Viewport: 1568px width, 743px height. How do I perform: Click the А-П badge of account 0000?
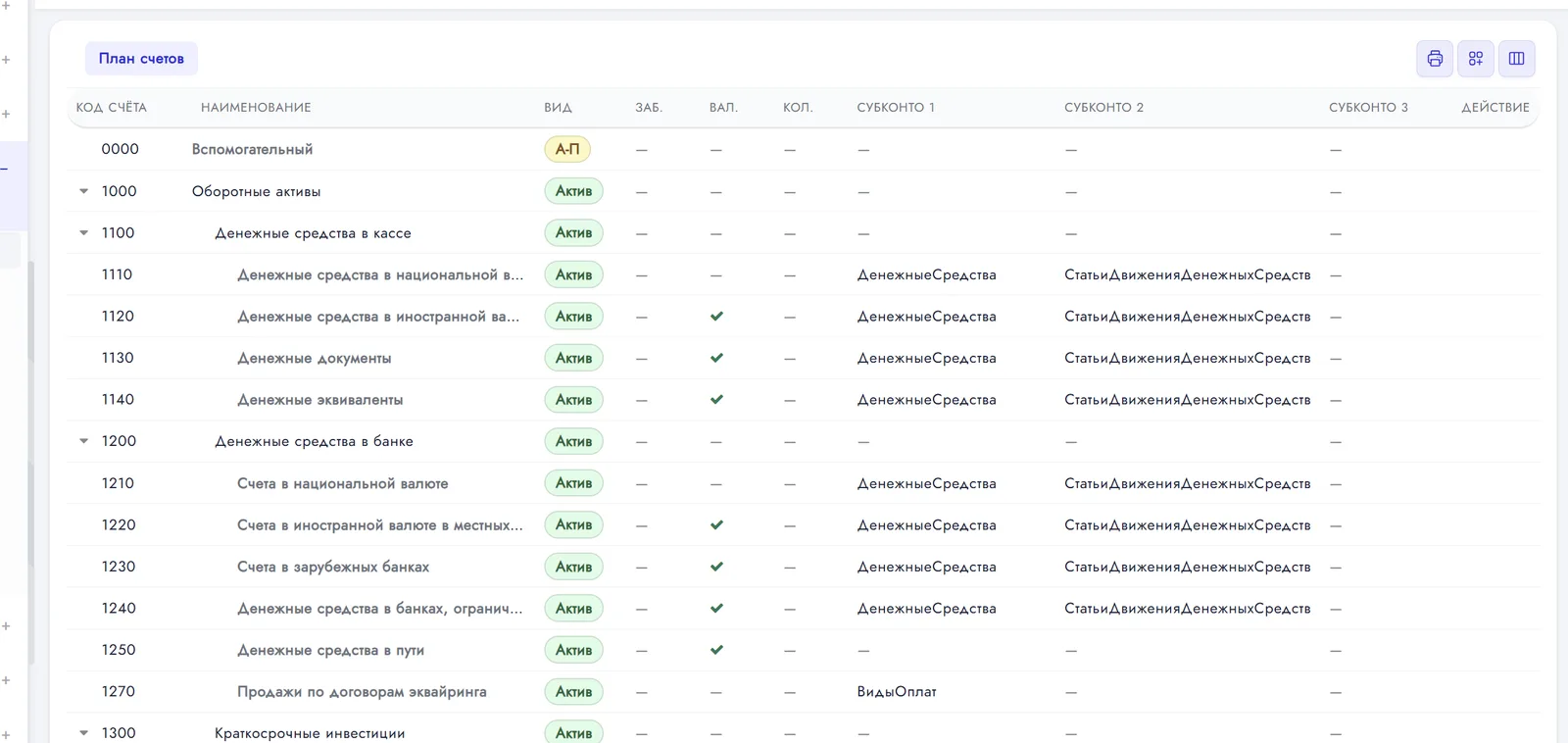click(x=567, y=149)
